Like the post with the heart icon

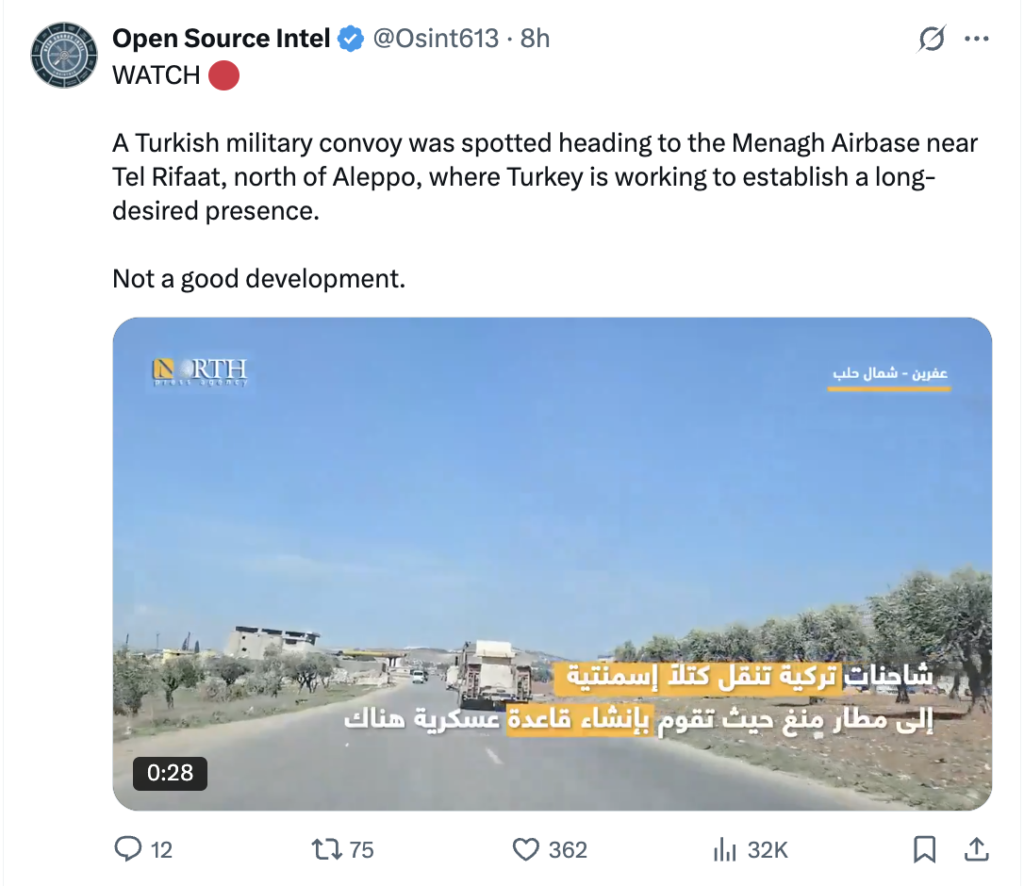(526, 849)
